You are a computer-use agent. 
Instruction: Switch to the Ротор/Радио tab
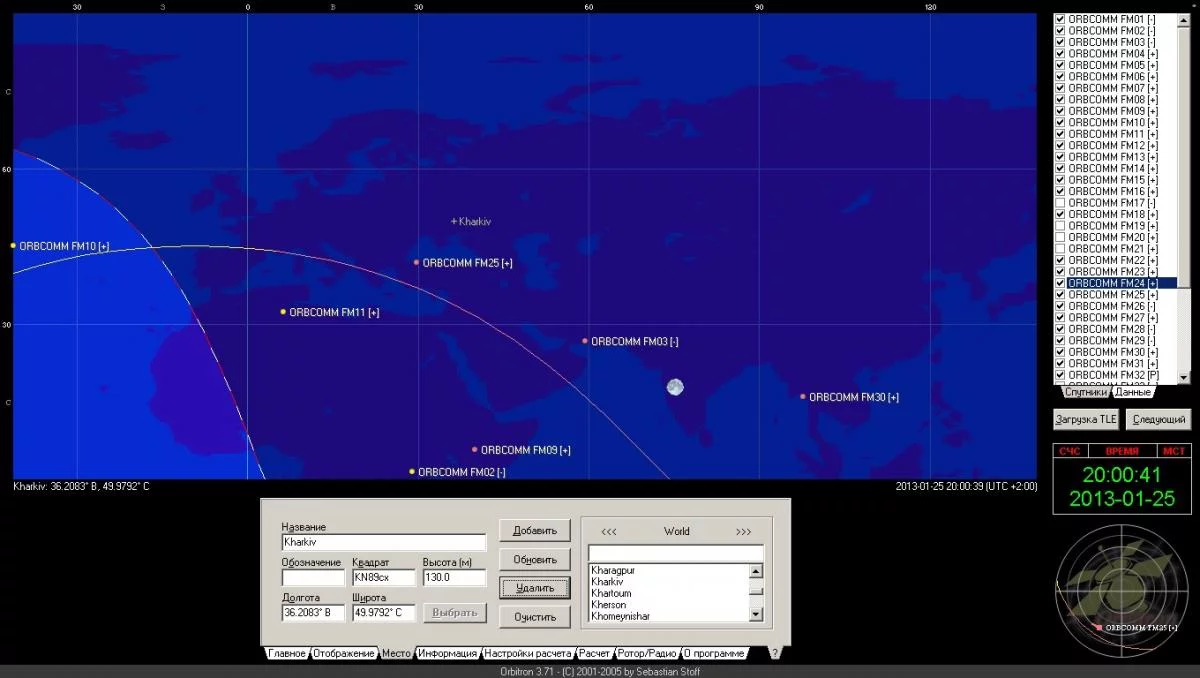(x=647, y=653)
